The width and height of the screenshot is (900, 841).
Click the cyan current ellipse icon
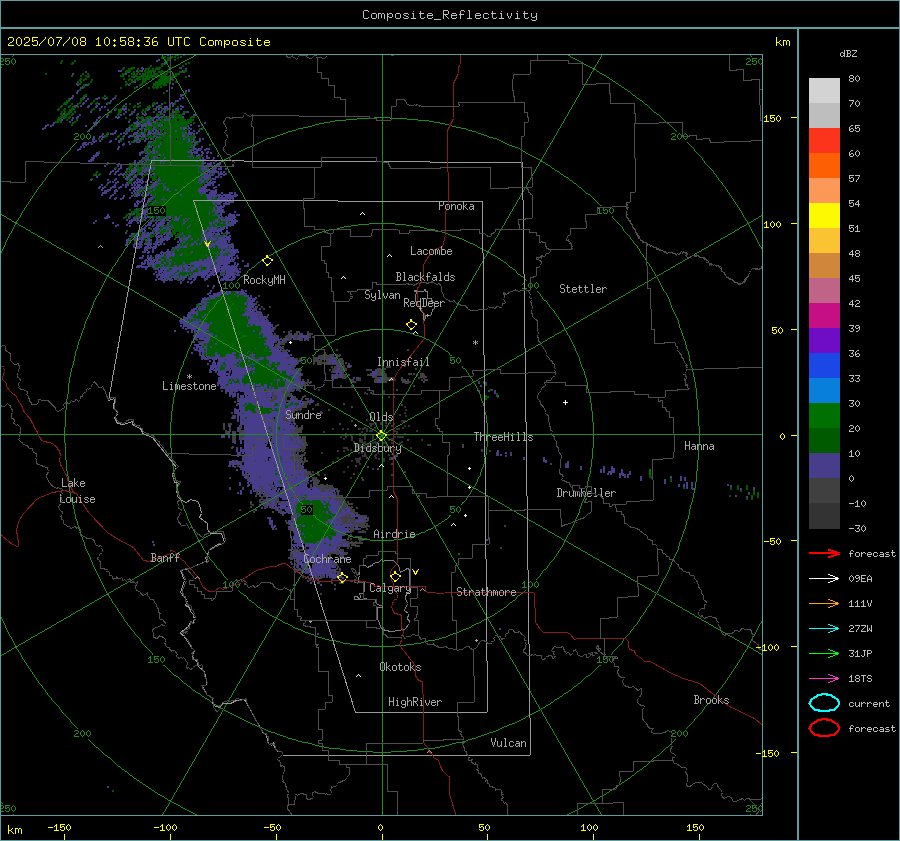coord(824,703)
